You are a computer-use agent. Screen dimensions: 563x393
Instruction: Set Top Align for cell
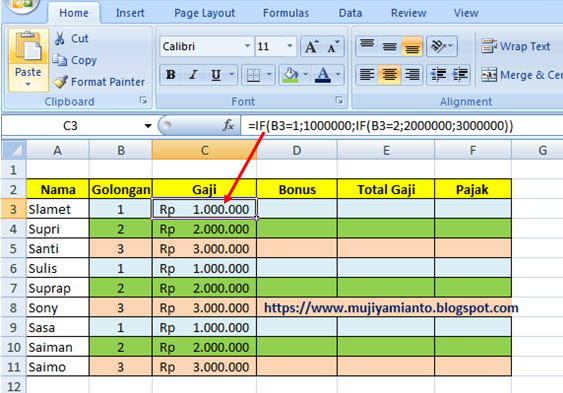[x=367, y=46]
